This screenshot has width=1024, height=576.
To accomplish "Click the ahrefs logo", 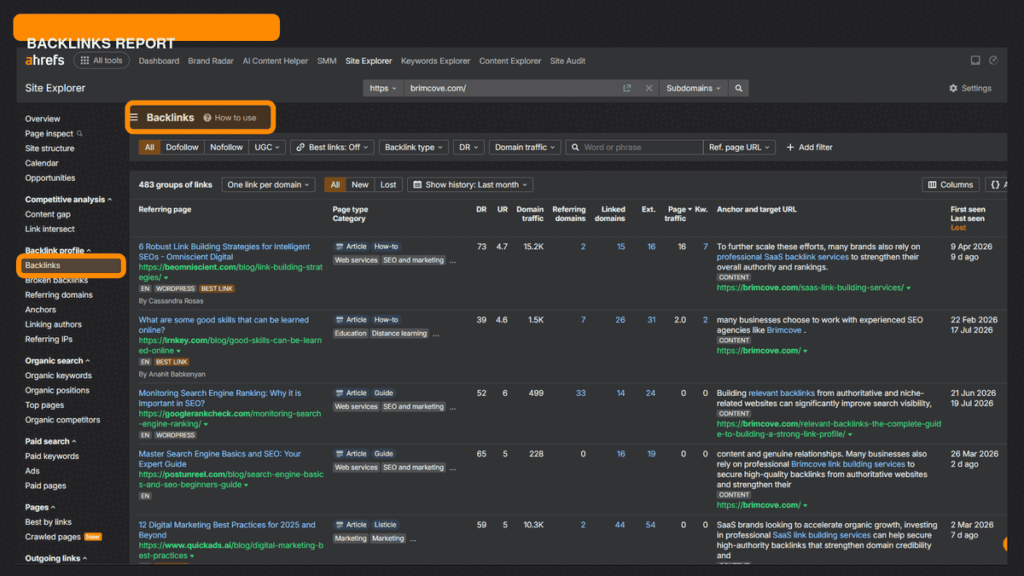I will (x=44, y=61).
